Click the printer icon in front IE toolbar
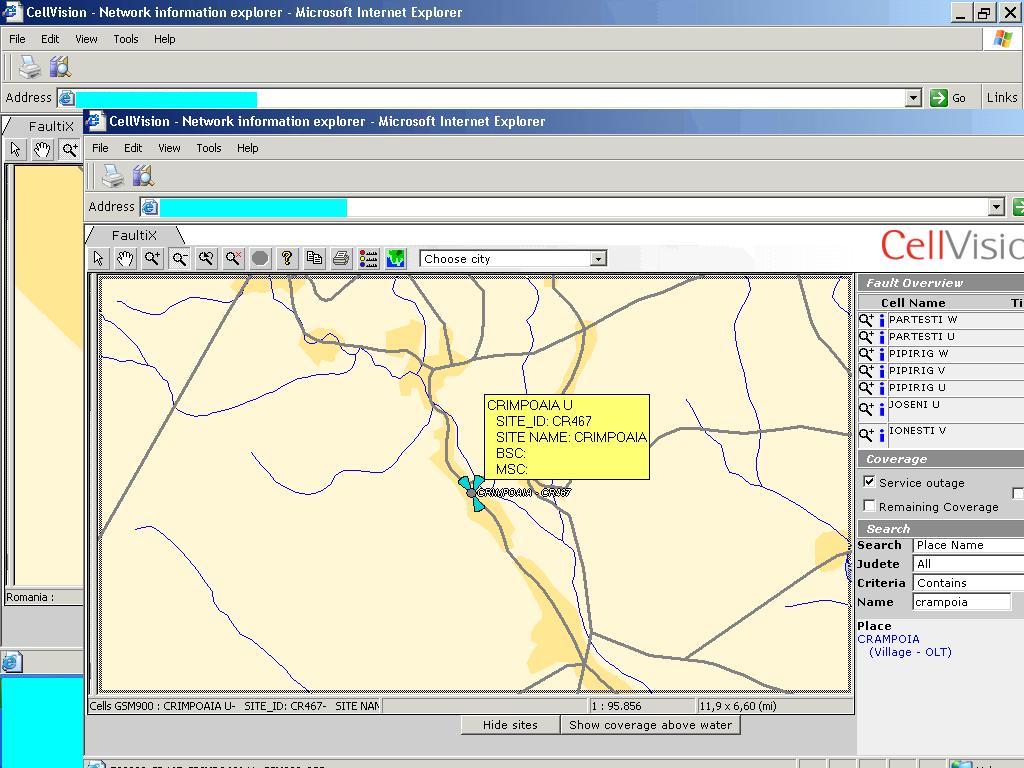1024x768 pixels. (x=112, y=176)
